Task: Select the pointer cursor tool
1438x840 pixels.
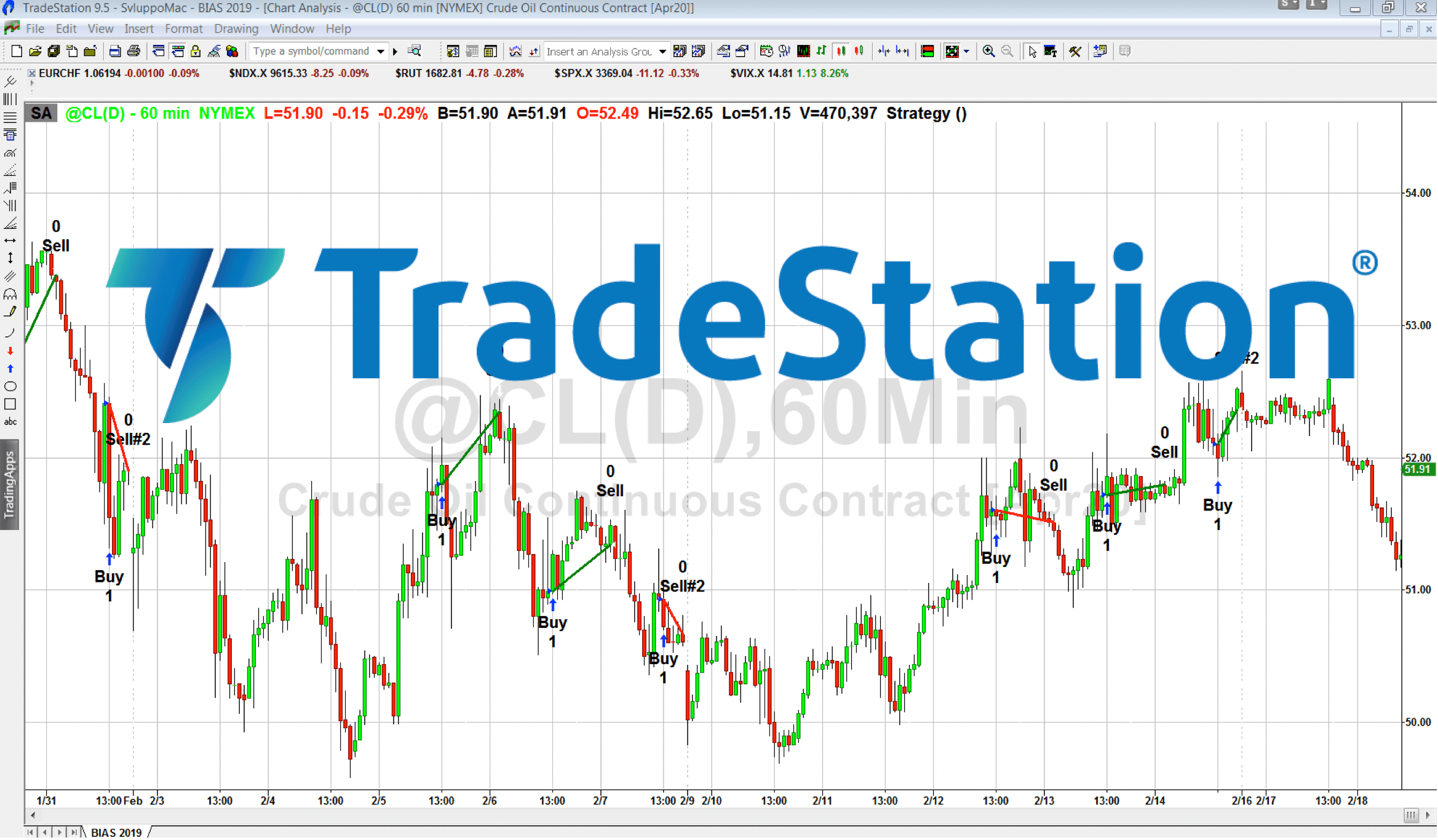Action: (x=1032, y=52)
